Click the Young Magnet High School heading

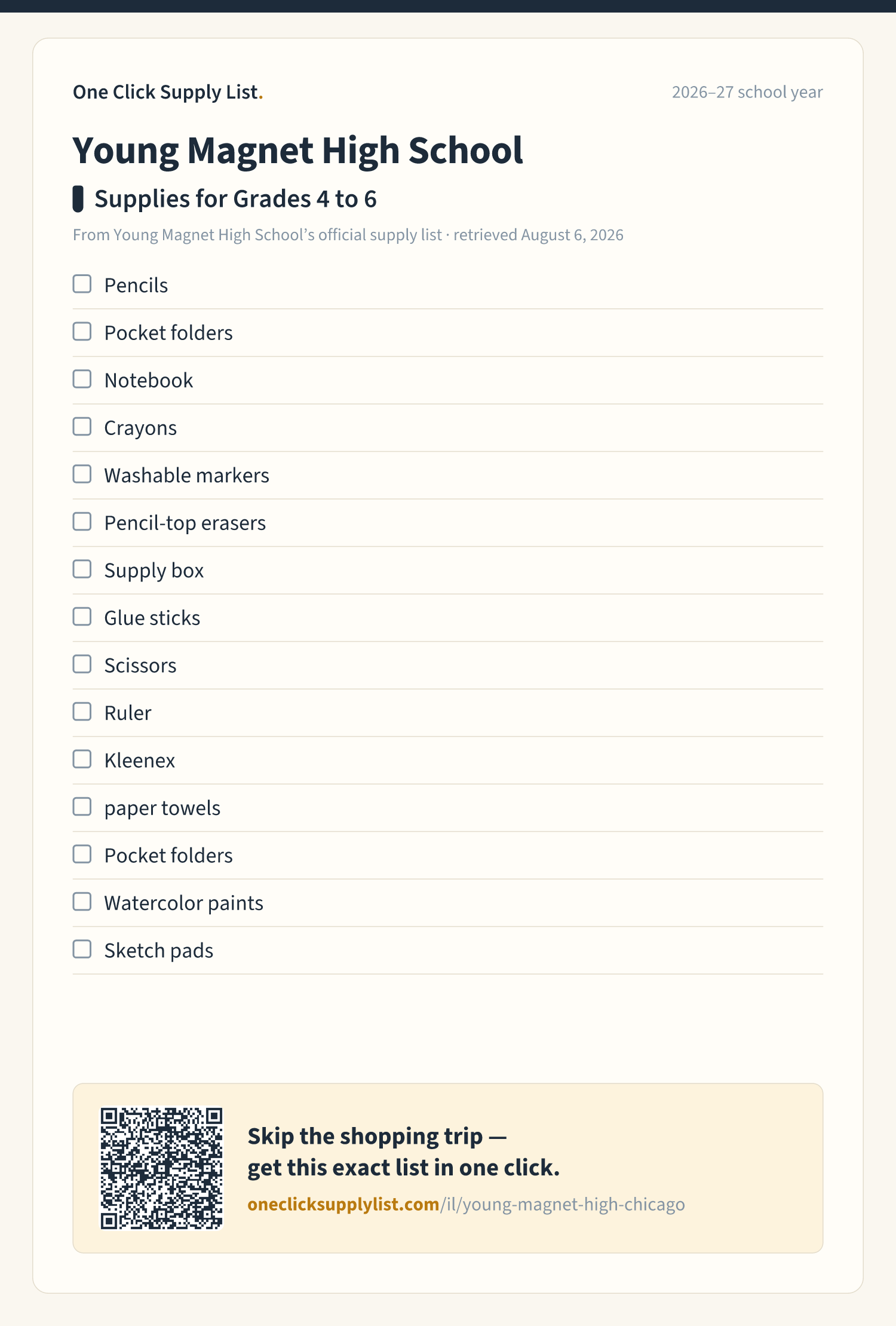click(x=297, y=150)
